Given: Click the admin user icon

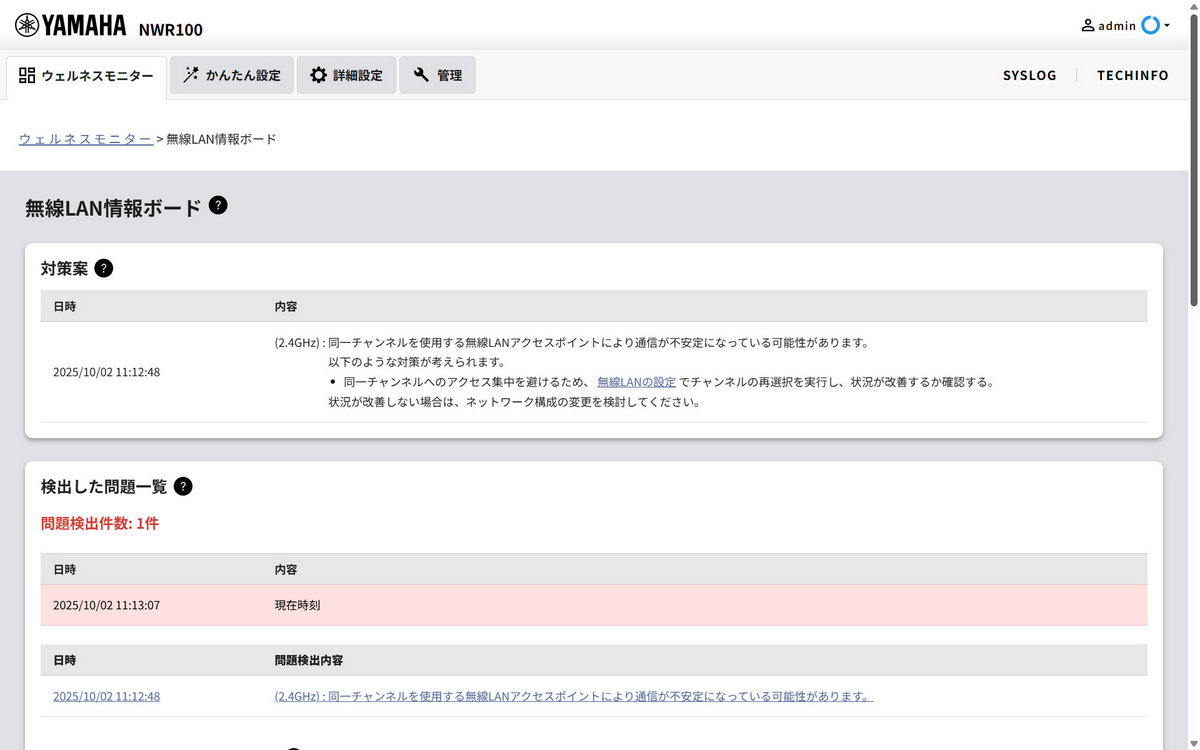Looking at the screenshot, I should [x=1088, y=25].
